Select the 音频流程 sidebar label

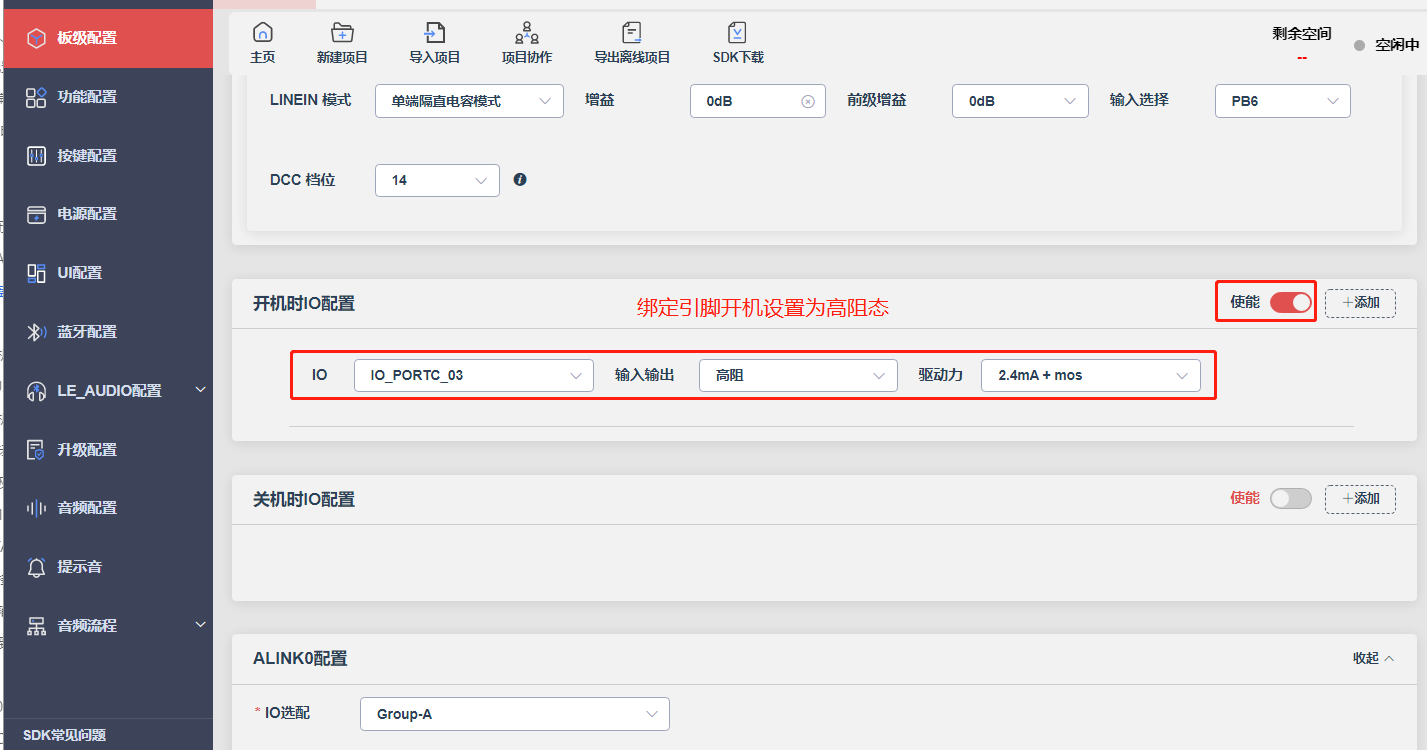(x=87, y=626)
